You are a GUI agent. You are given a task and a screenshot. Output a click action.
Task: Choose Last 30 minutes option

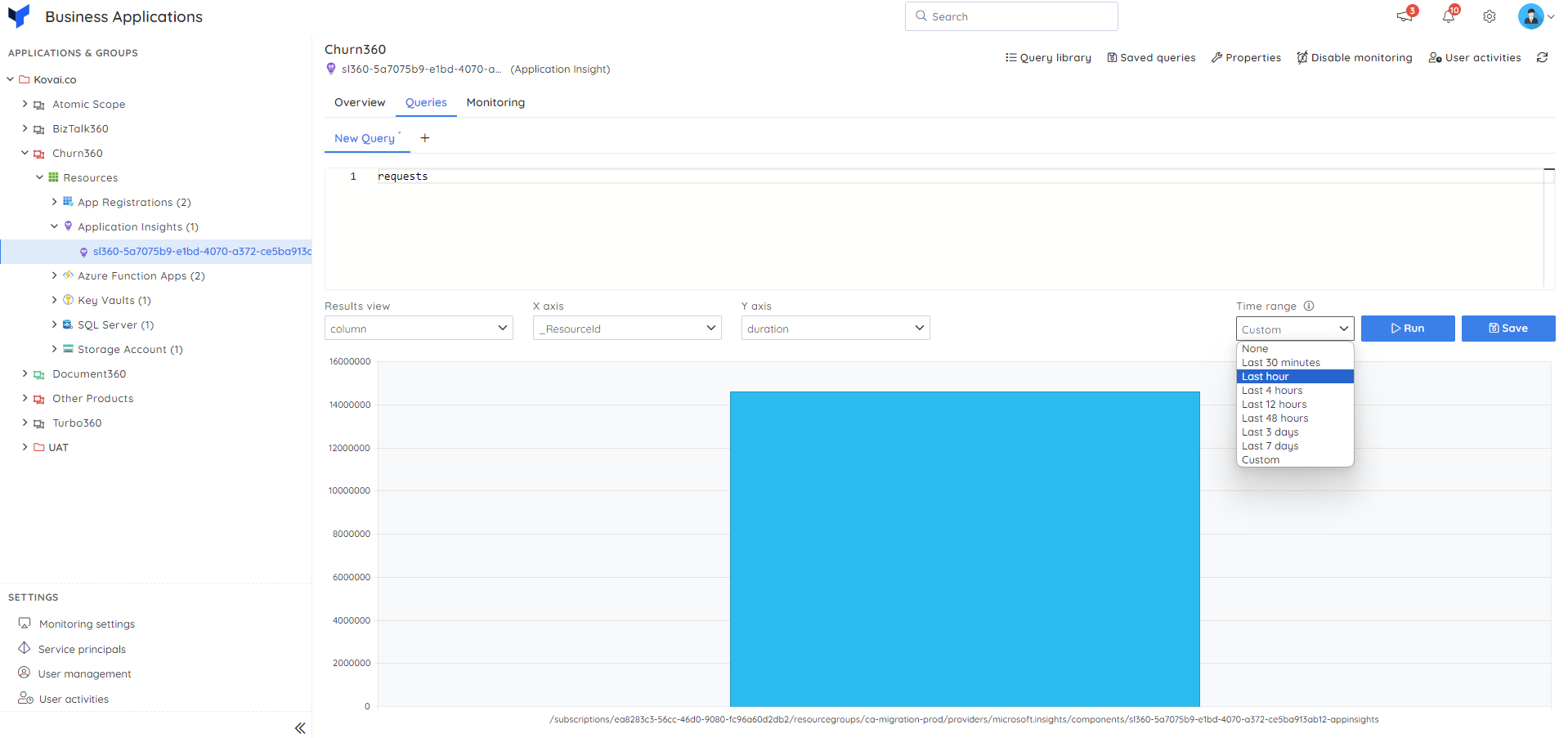(x=1295, y=363)
